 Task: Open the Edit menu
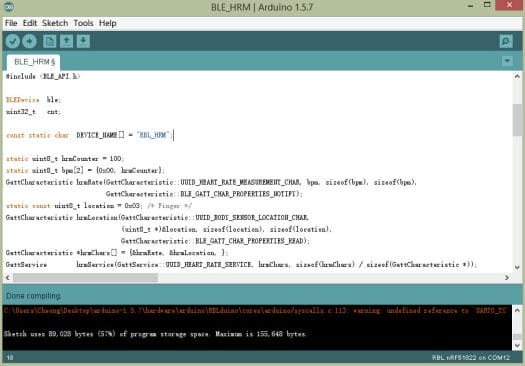(x=30, y=23)
